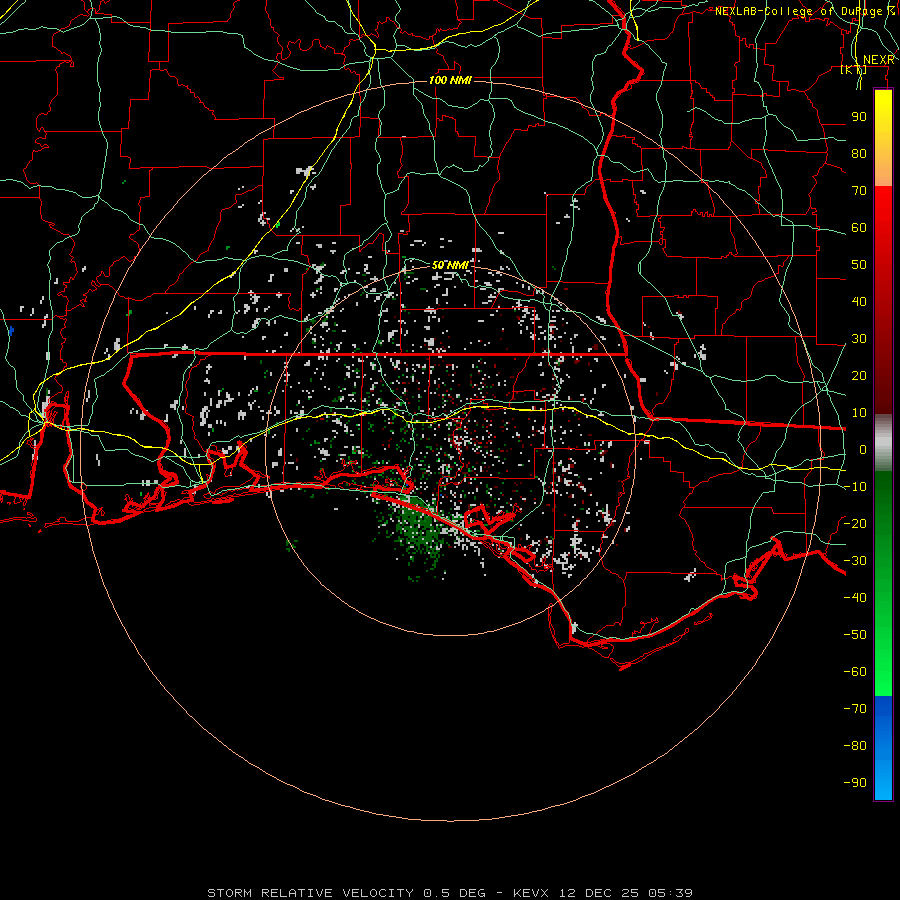Click the STORM RELATIVE VELOCITY product title
Screen dimensions: 900x900
310,893
